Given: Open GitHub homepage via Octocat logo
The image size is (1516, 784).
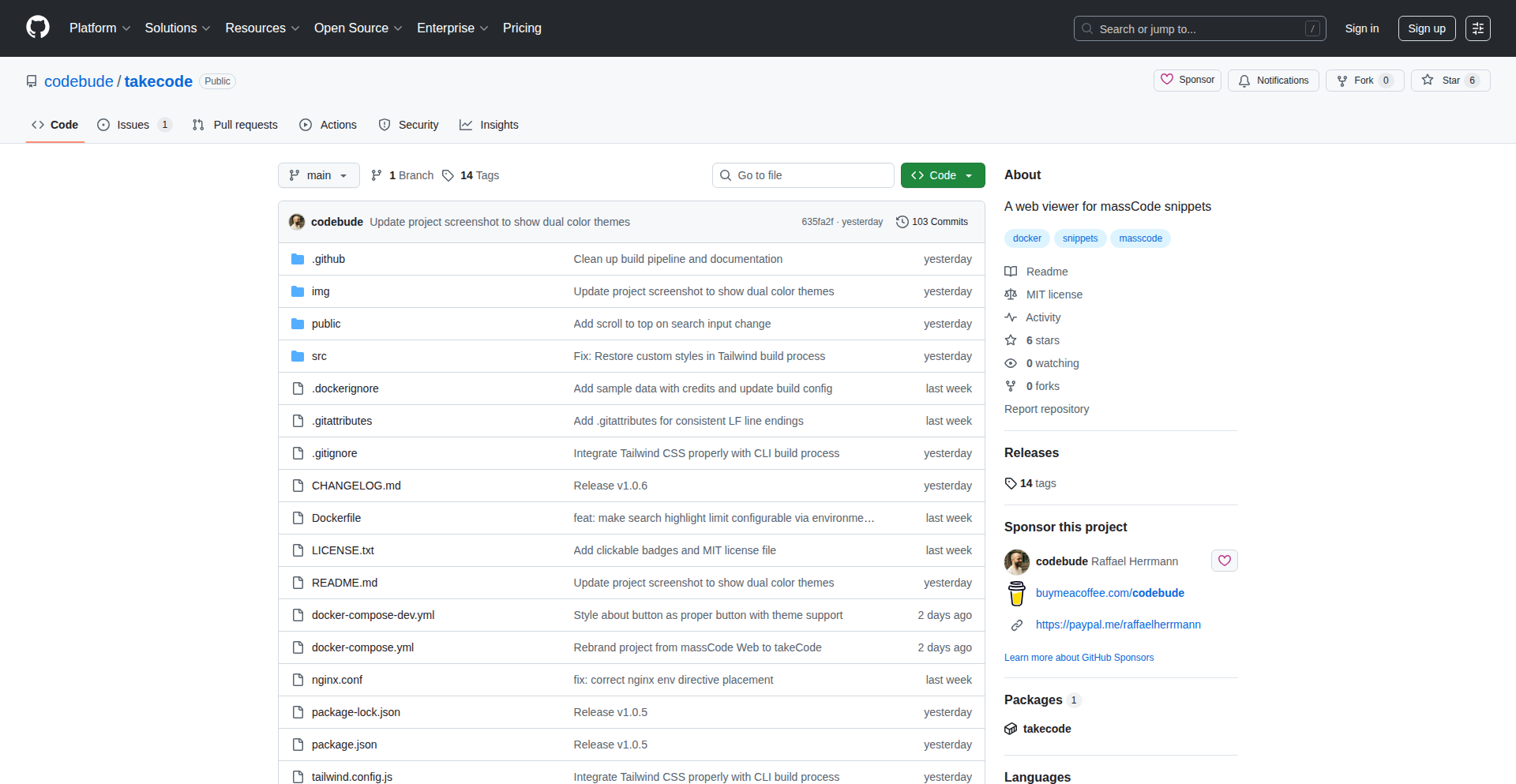Looking at the screenshot, I should (x=38, y=28).
